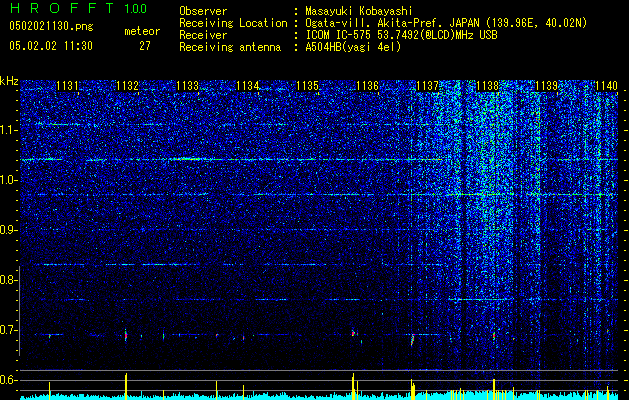629x400 pixels.
Task: Click the HROFFT 1.0.0 title text
Action: click(78, 8)
